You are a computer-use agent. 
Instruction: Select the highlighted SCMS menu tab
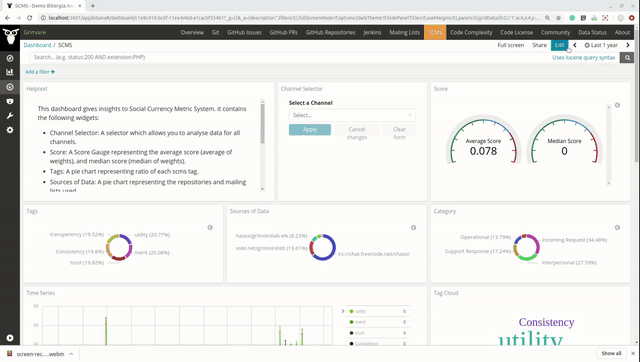[x=435, y=32]
